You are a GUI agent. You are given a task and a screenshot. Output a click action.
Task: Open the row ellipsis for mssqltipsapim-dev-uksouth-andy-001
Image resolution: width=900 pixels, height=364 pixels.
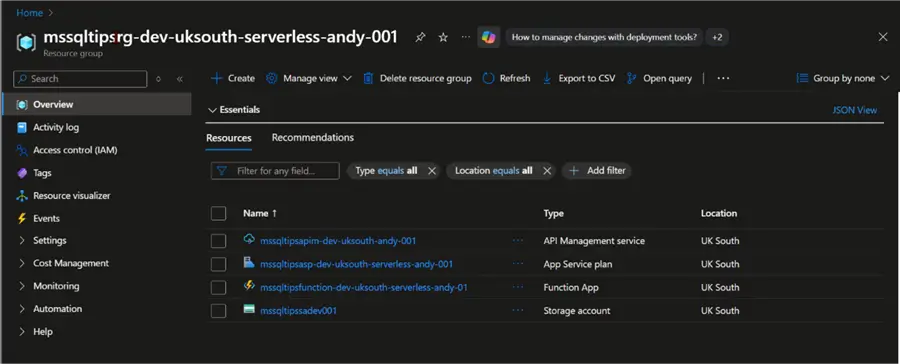(x=518, y=241)
